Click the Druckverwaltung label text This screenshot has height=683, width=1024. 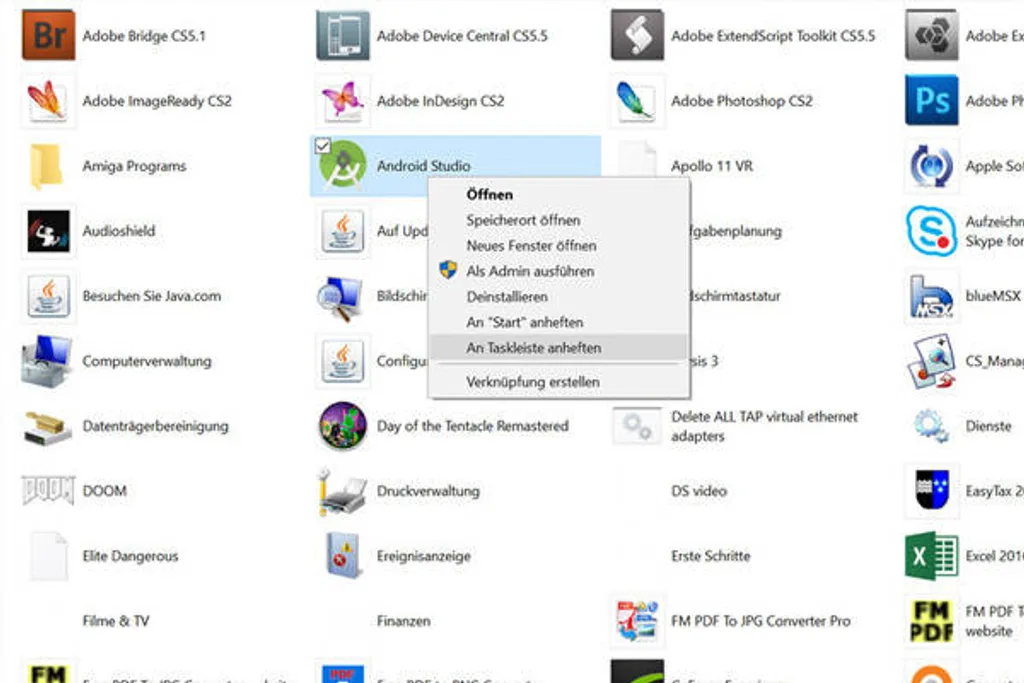[x=428, y=491]
